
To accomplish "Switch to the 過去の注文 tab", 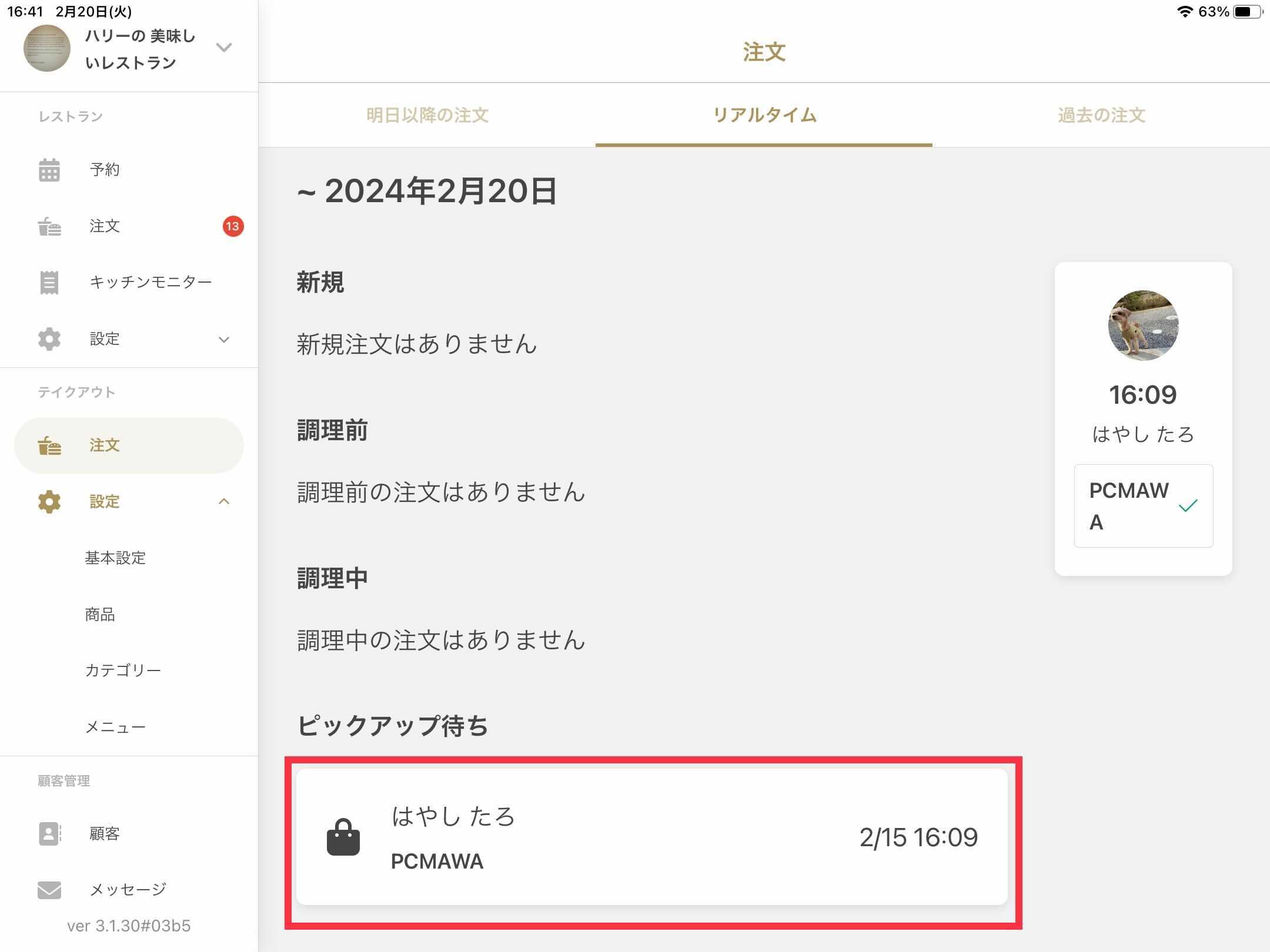I will click(1101, 115).
